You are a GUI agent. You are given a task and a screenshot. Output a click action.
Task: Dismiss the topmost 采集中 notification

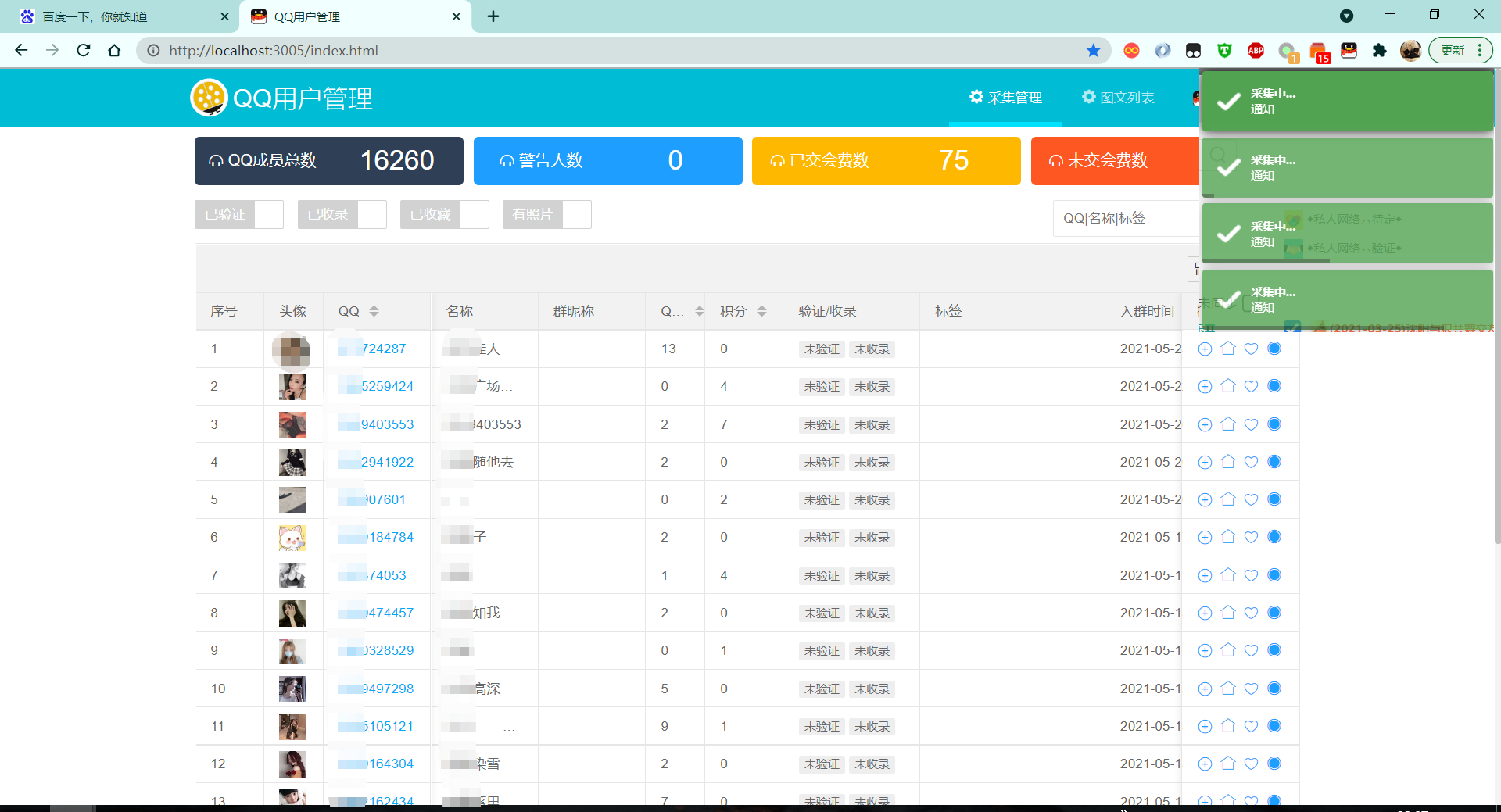coord(1347,101)
